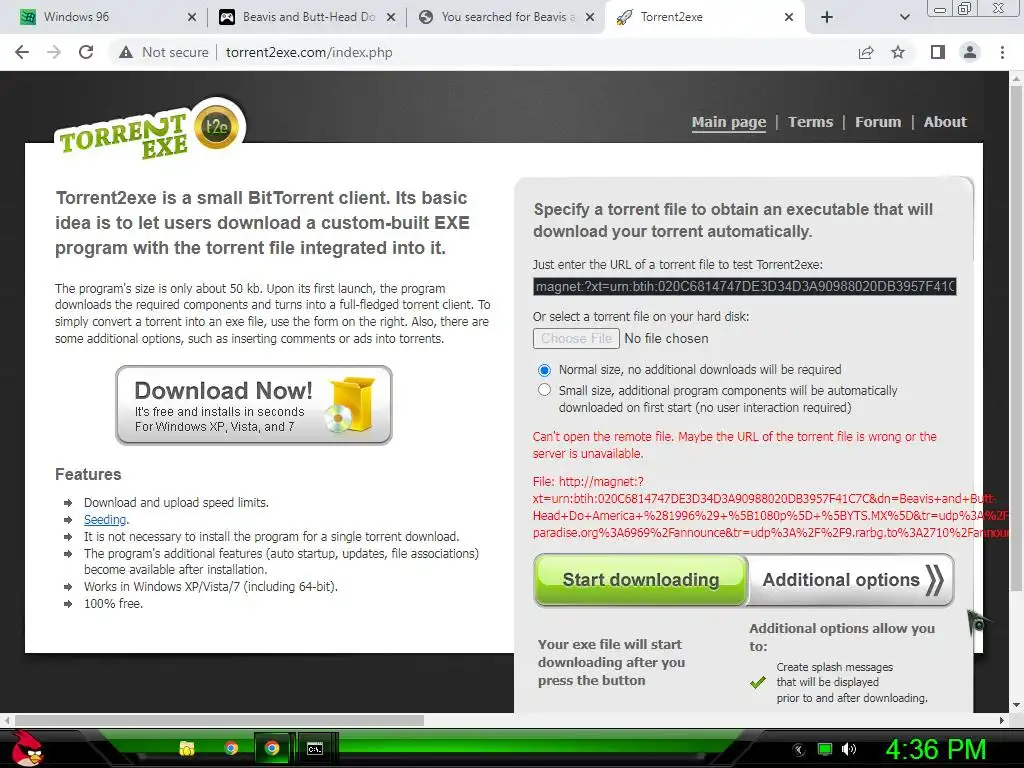The height and width of the screenshot is (768, 1024).
Task: Click the green checkmark beside splash messages
Action: pos(758,682)
